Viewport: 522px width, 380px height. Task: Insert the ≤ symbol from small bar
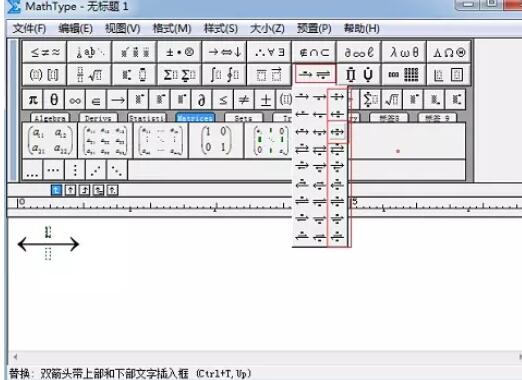click(223, 99)
